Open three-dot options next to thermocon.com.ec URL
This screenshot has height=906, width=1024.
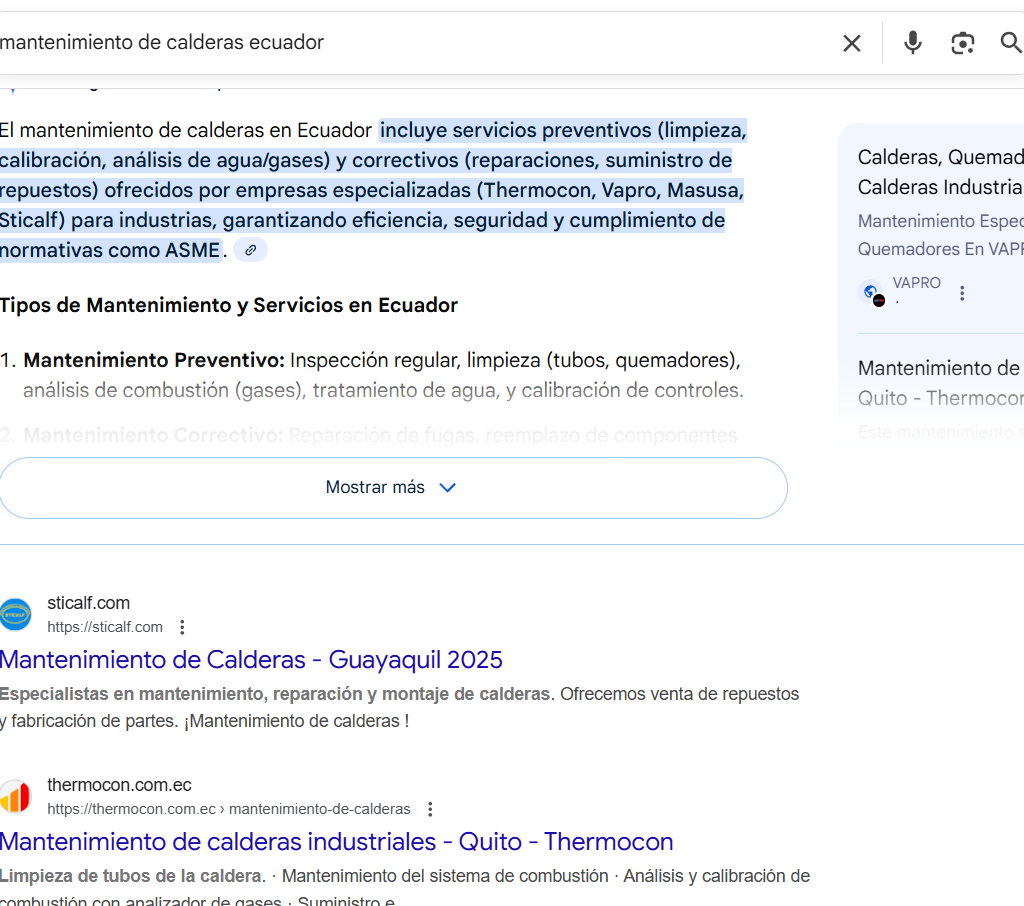click(x=430, y=809)
